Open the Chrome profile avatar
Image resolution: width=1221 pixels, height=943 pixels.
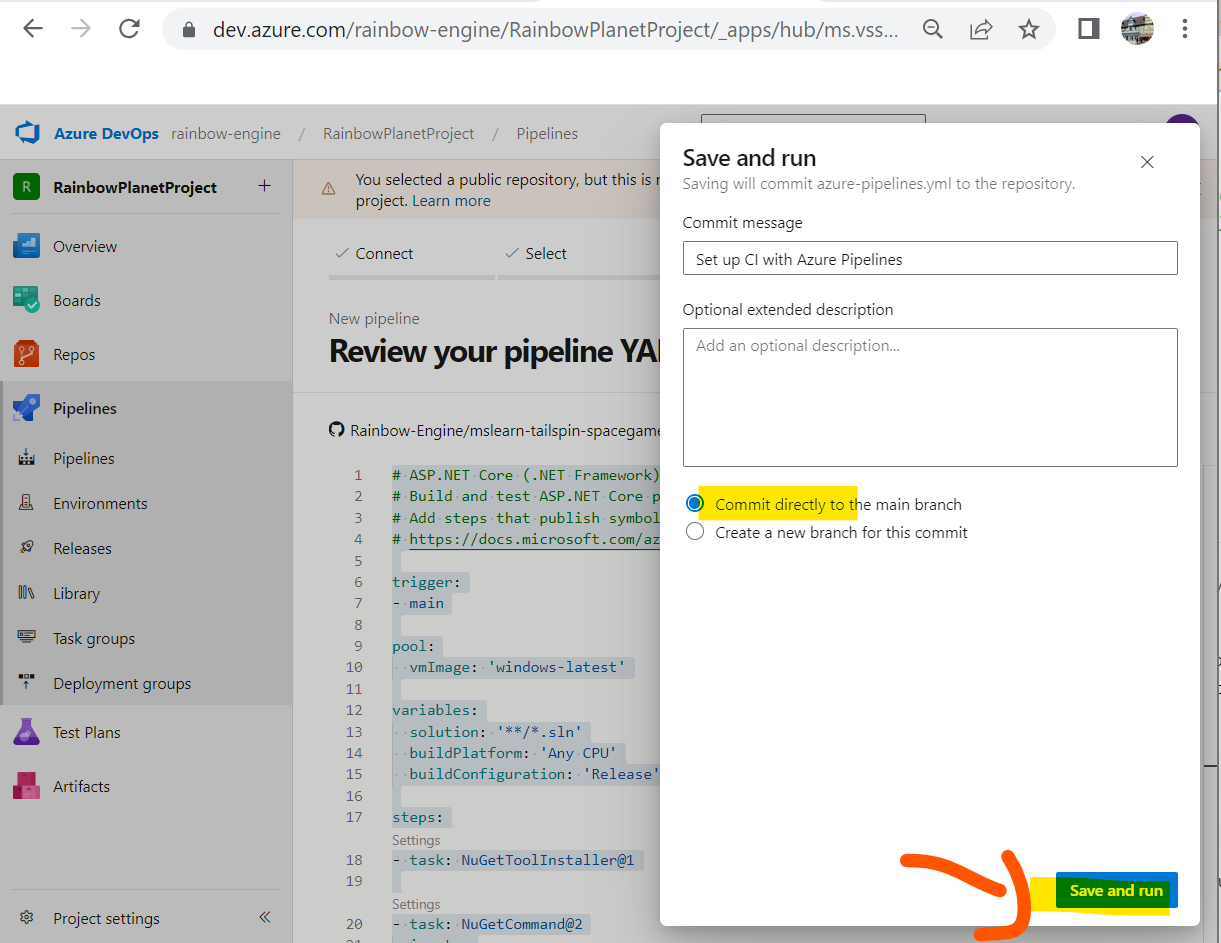click(x=1137, y=29)
